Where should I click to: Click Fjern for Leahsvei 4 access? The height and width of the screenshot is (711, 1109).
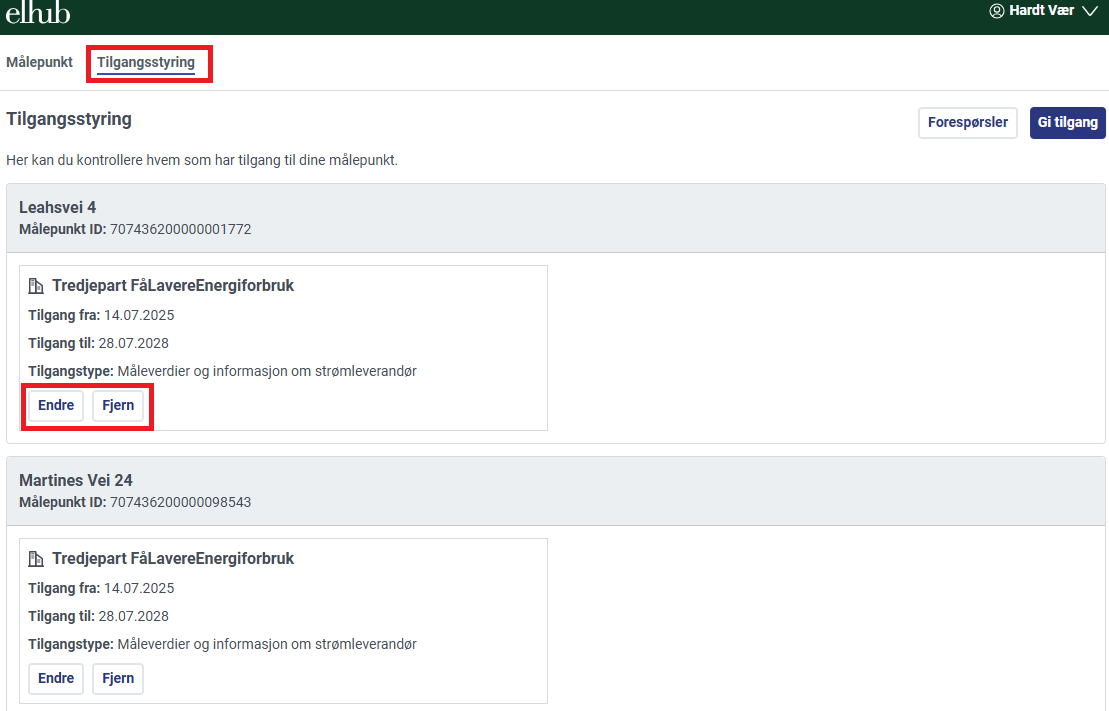click(118, 405)
